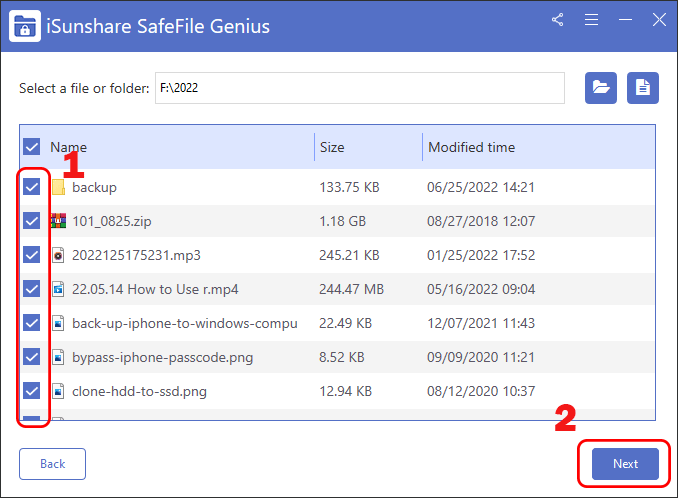This screenshot has height=498, width=678.
Task: Click the 22.49 KB size value
Action: click(x=345, y=323)
